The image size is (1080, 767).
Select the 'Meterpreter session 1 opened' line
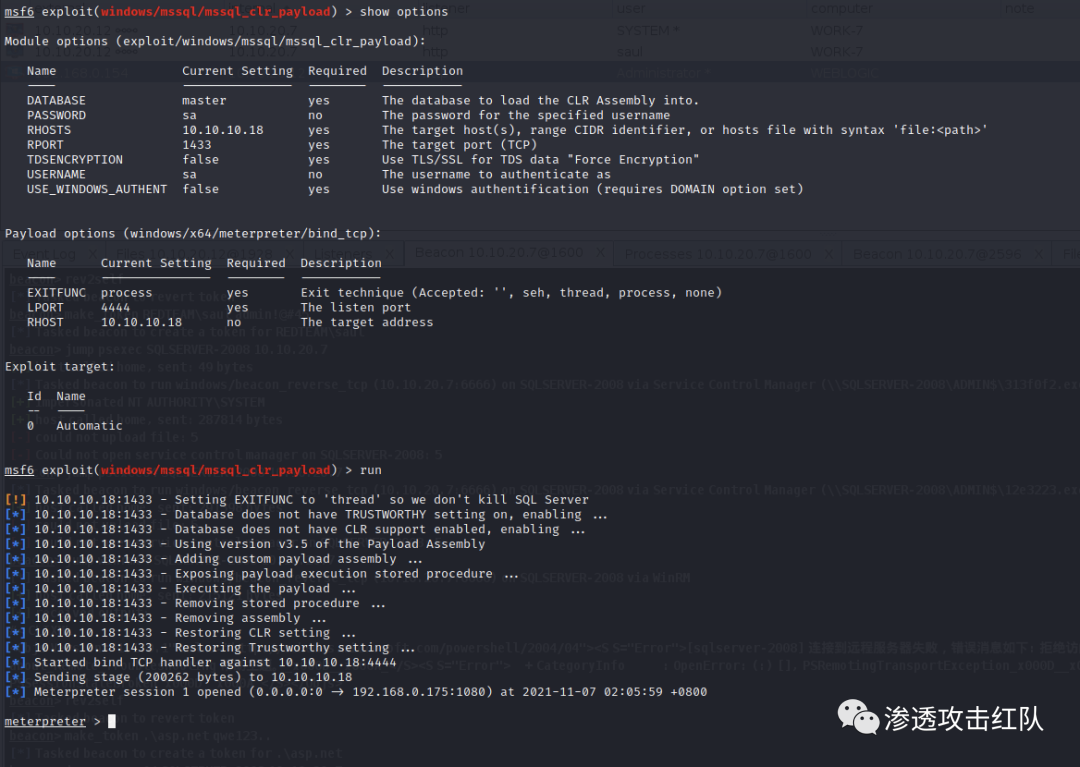(x=356, y=693)
